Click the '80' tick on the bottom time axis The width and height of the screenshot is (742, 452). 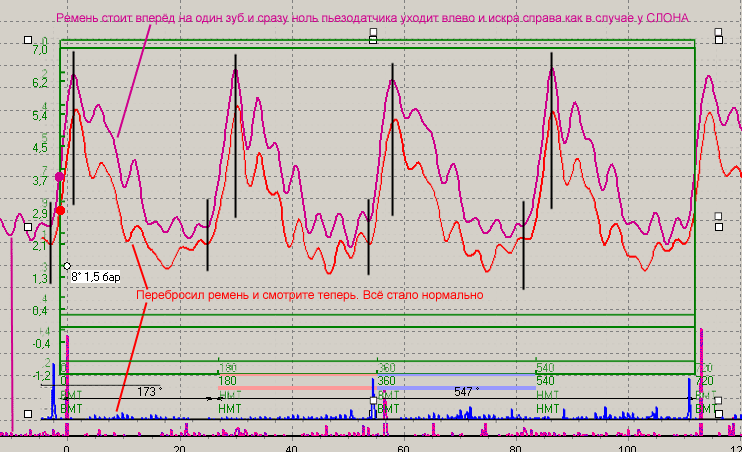(515, 448)
